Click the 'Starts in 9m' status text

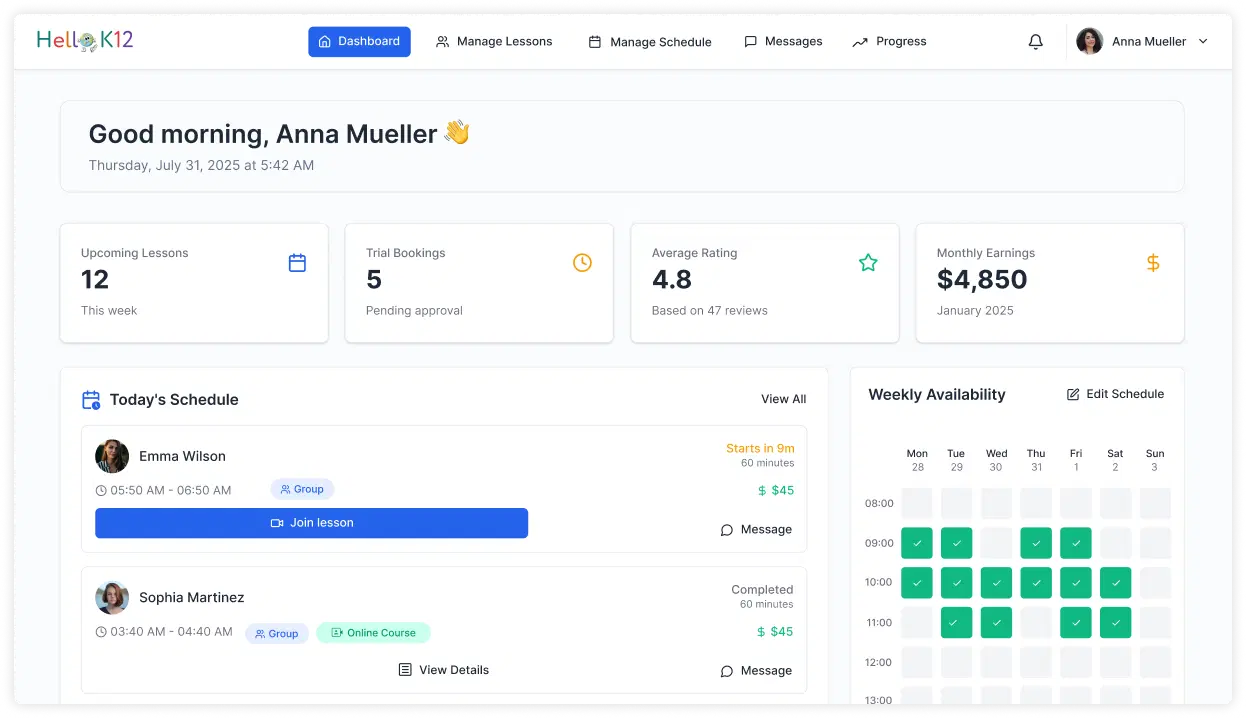(x=760, y=449)
